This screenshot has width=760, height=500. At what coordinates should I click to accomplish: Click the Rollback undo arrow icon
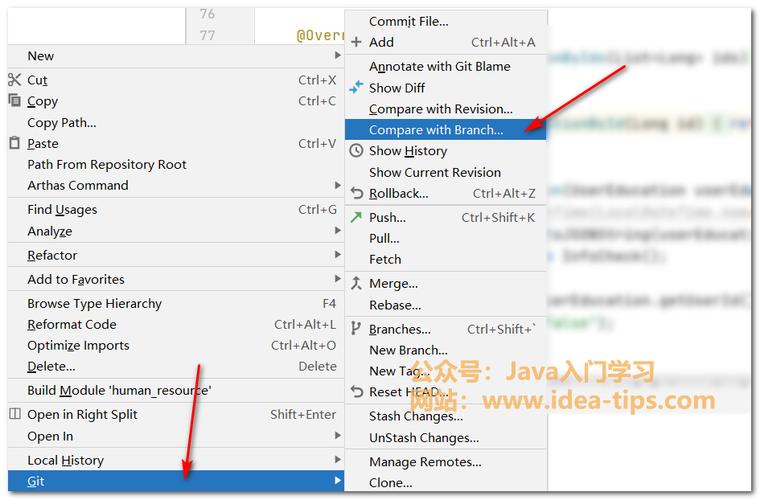pos(356,193)
